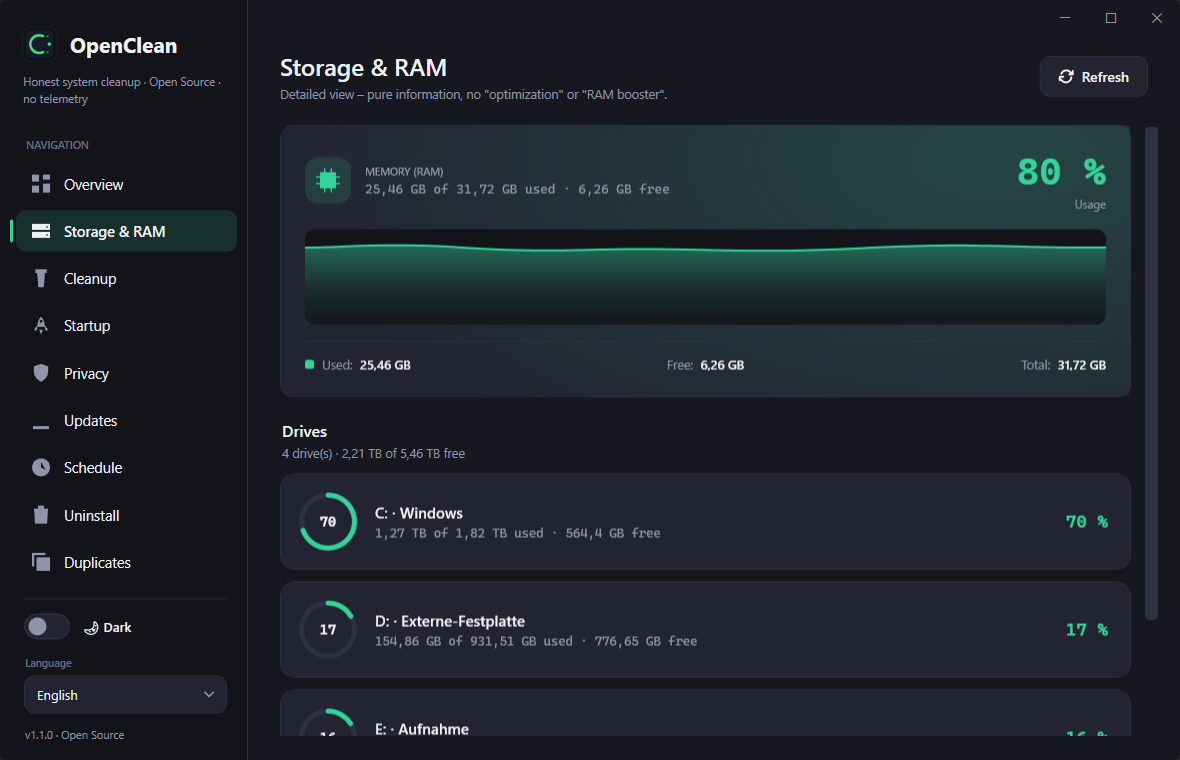The image size is (1180, 760).
Task: Click the Storage & RAM page title
Action: click(x=363, y=68)
